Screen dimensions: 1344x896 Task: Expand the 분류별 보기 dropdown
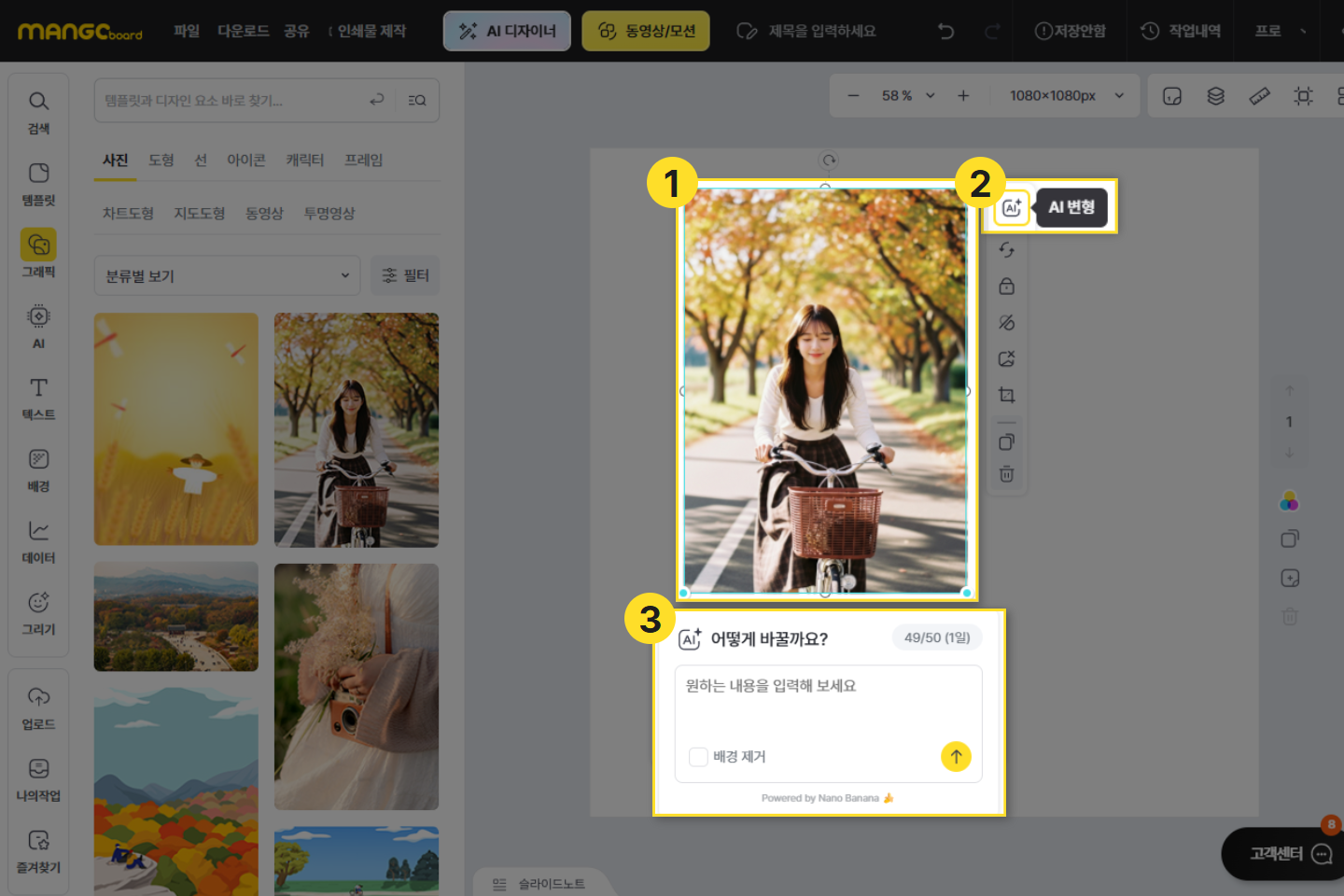click(227, 276)
